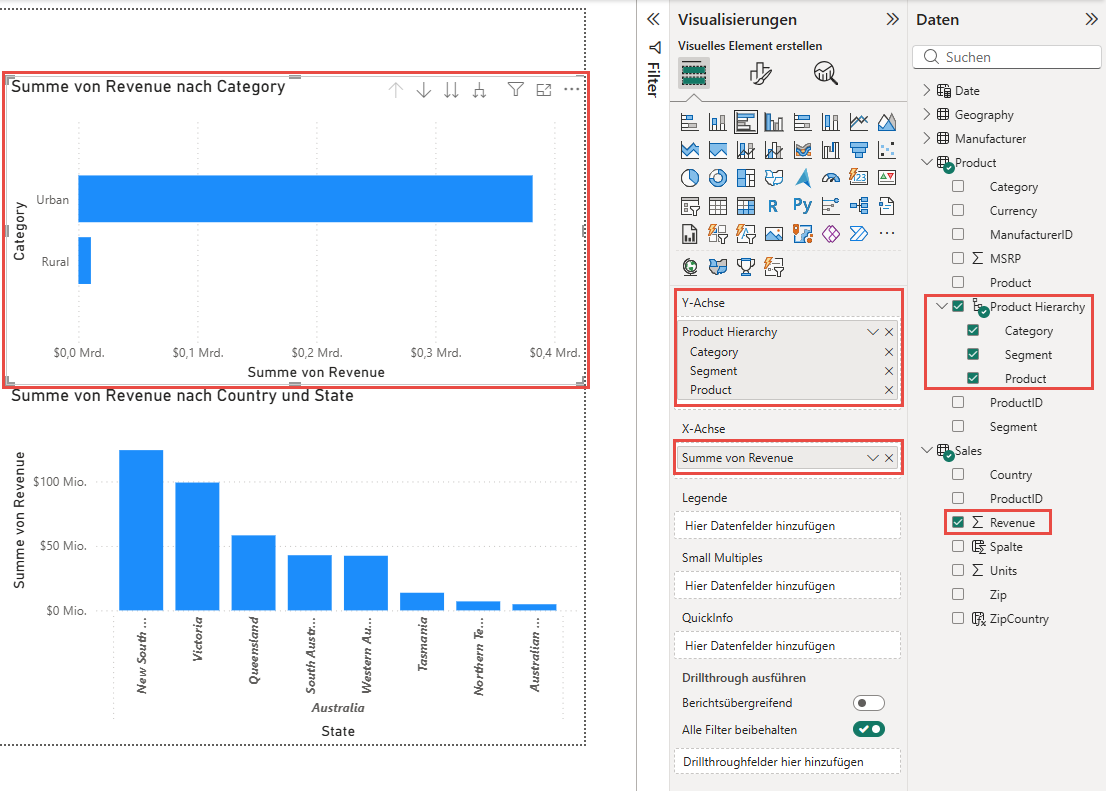Check the Country field checkbox
The image size is (1106, 791).
coord(958,474)
